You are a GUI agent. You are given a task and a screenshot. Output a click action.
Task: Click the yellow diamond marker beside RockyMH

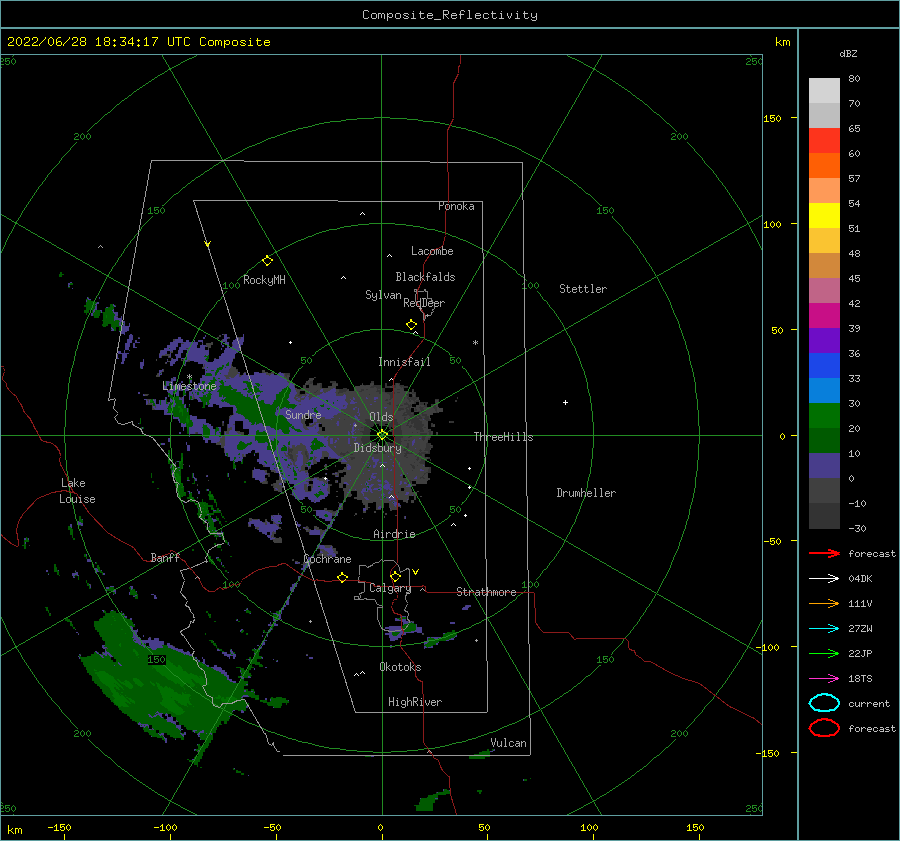(267, 261)
